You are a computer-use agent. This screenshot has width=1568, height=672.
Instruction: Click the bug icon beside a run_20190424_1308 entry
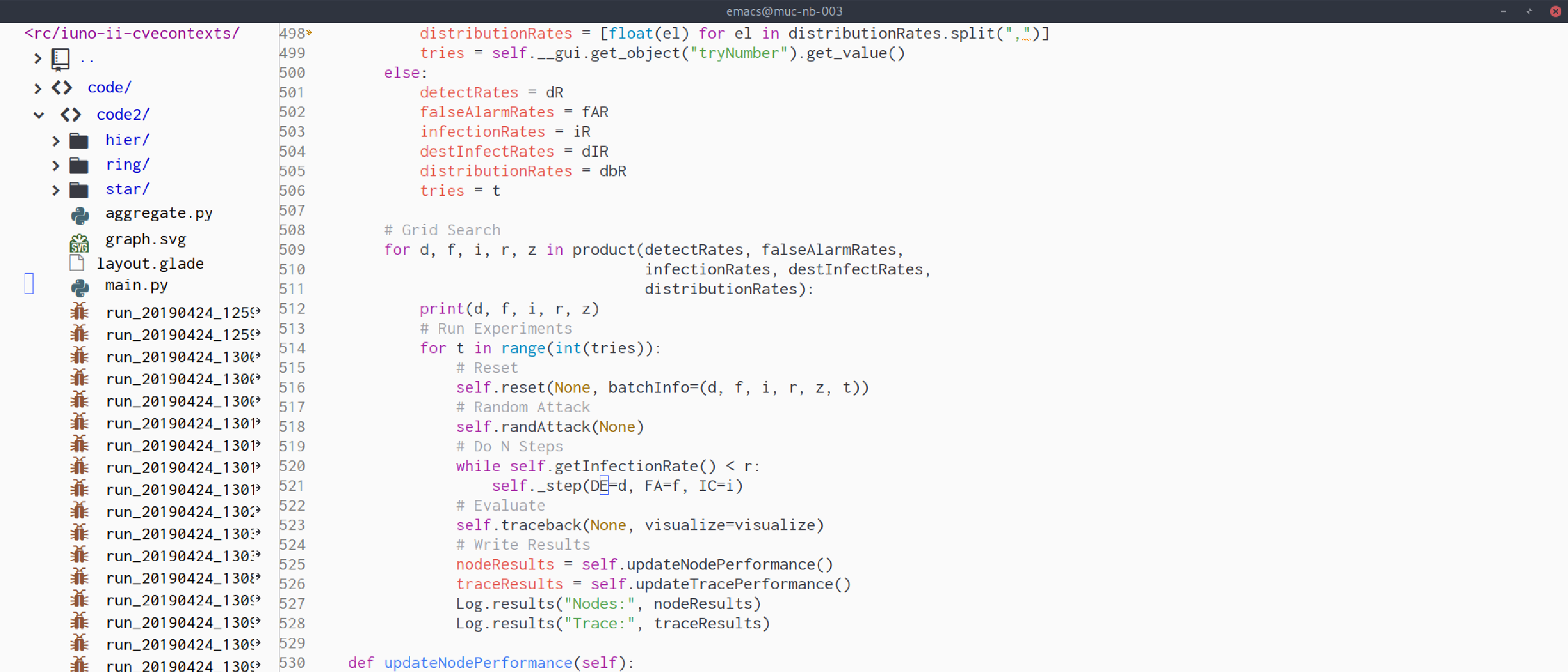80,577
